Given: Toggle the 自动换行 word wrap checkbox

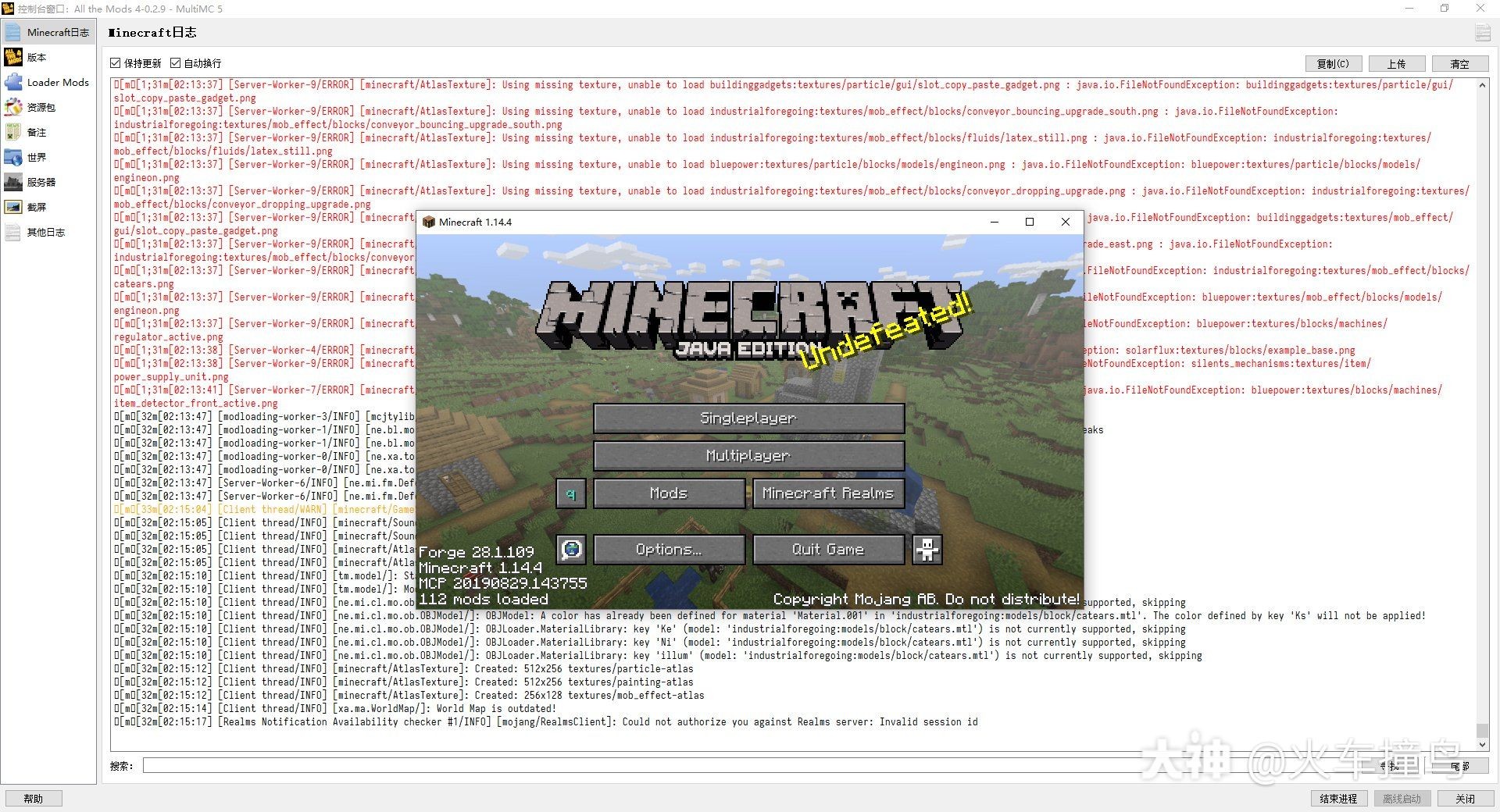Looking at the screenshot, I should (x=176, y=63).
